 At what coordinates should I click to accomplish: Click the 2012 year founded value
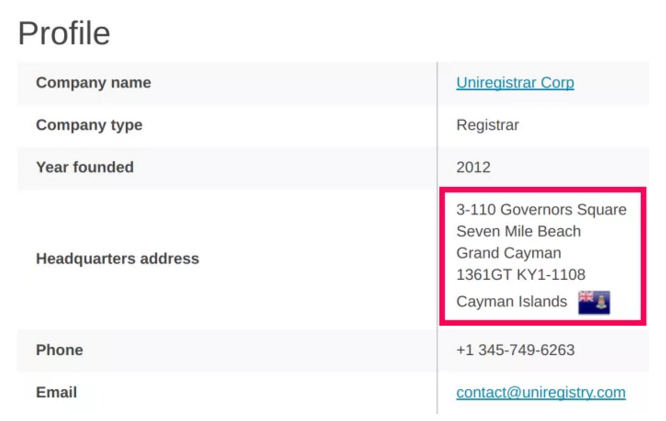pos(473,167)
